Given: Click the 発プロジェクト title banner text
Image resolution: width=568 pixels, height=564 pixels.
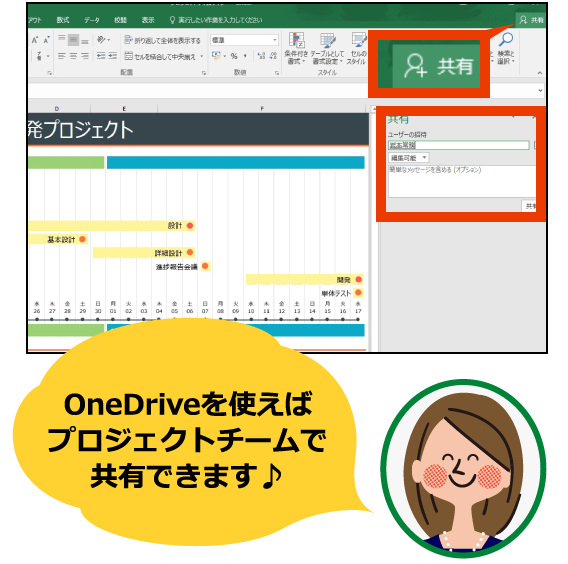Looking at the screenshot, I should click(x=80, y=130).
